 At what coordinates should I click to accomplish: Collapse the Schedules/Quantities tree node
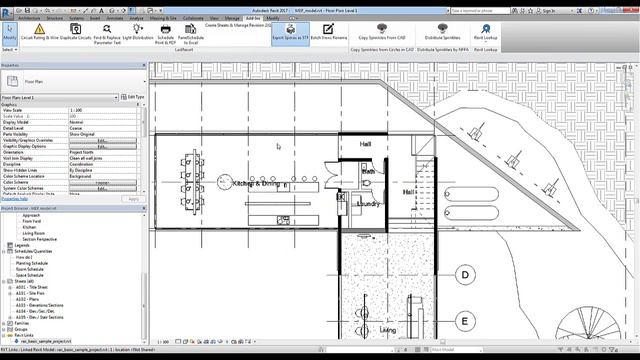tap(4, 251)
